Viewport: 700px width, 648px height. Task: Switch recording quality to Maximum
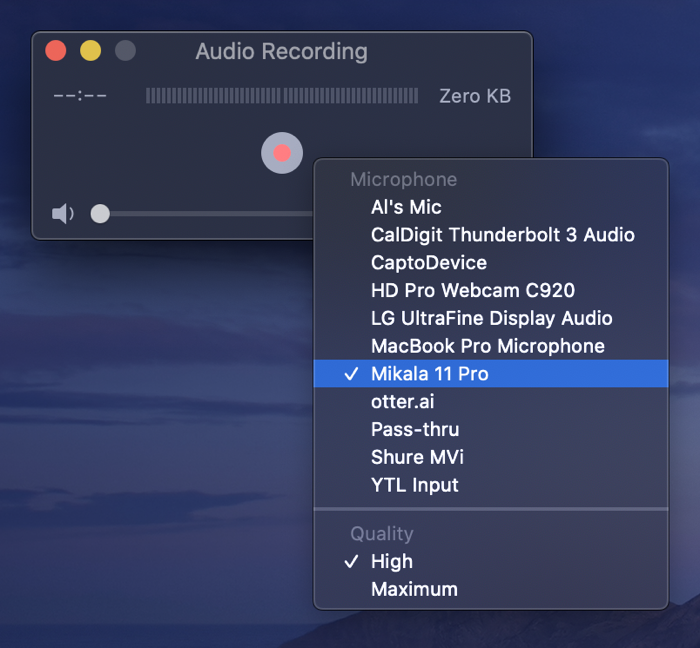coord(414,589)
